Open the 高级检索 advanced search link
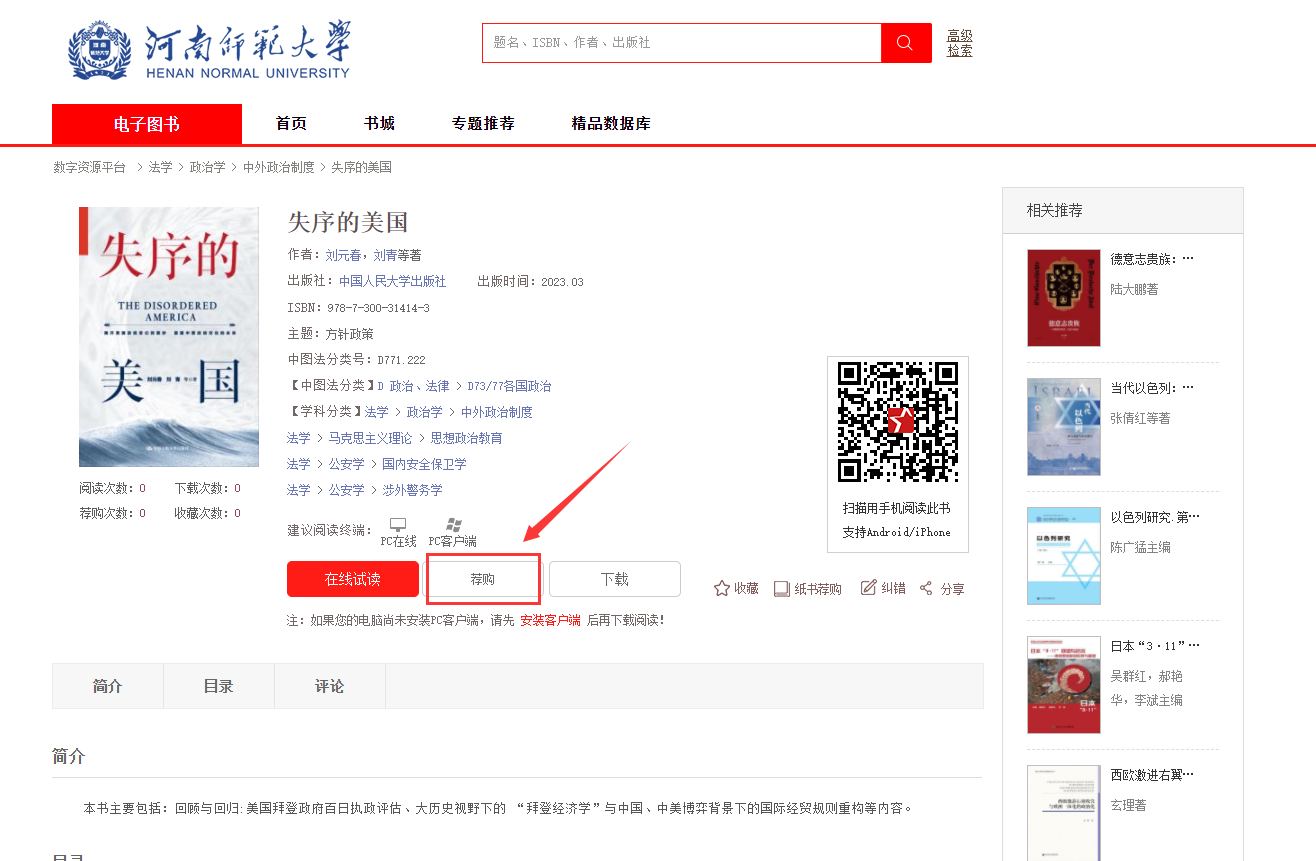Image resolution: width=1316 pixels, height=861 pixels. click(959, 43)
